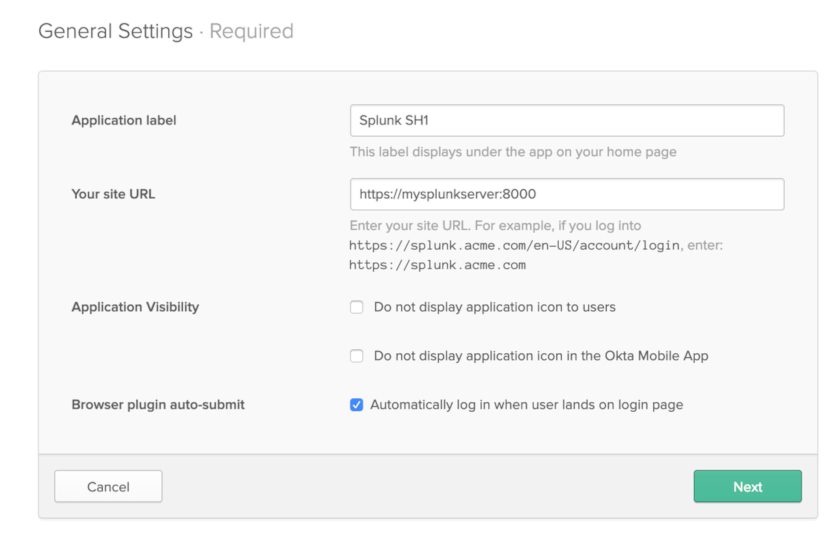Viewport: 840px width, 535px height.
Task: Click the Cancel button
Action: [108, 487]
